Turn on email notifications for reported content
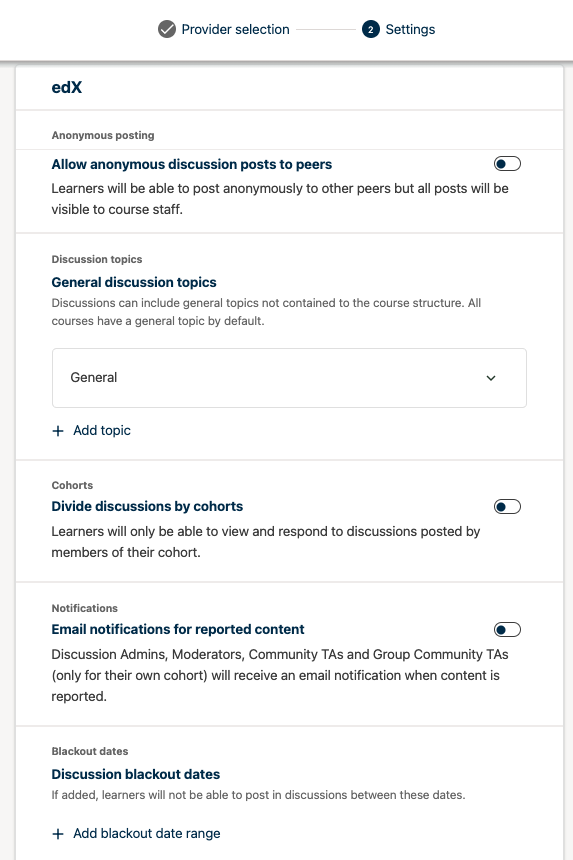Screen dimensions: 573x860 tap(507, 629)
